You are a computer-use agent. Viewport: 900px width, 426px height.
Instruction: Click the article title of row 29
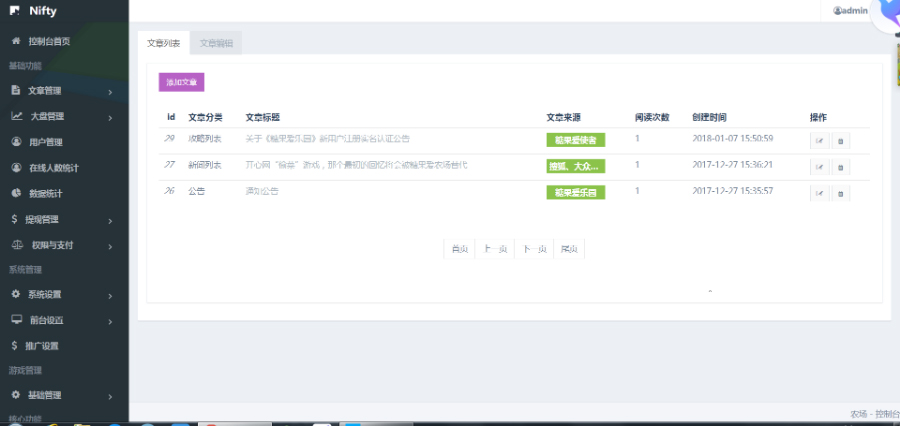327,139
